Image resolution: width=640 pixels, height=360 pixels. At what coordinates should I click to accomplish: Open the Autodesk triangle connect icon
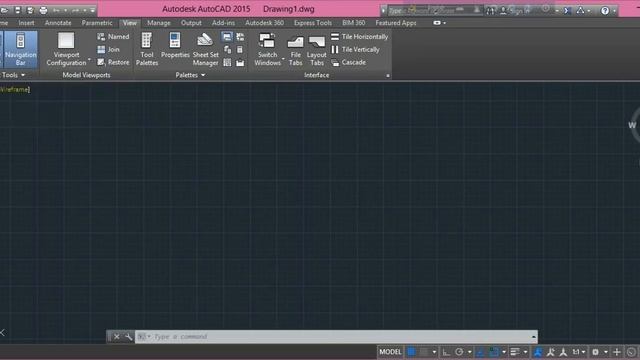tap(580, 11)
